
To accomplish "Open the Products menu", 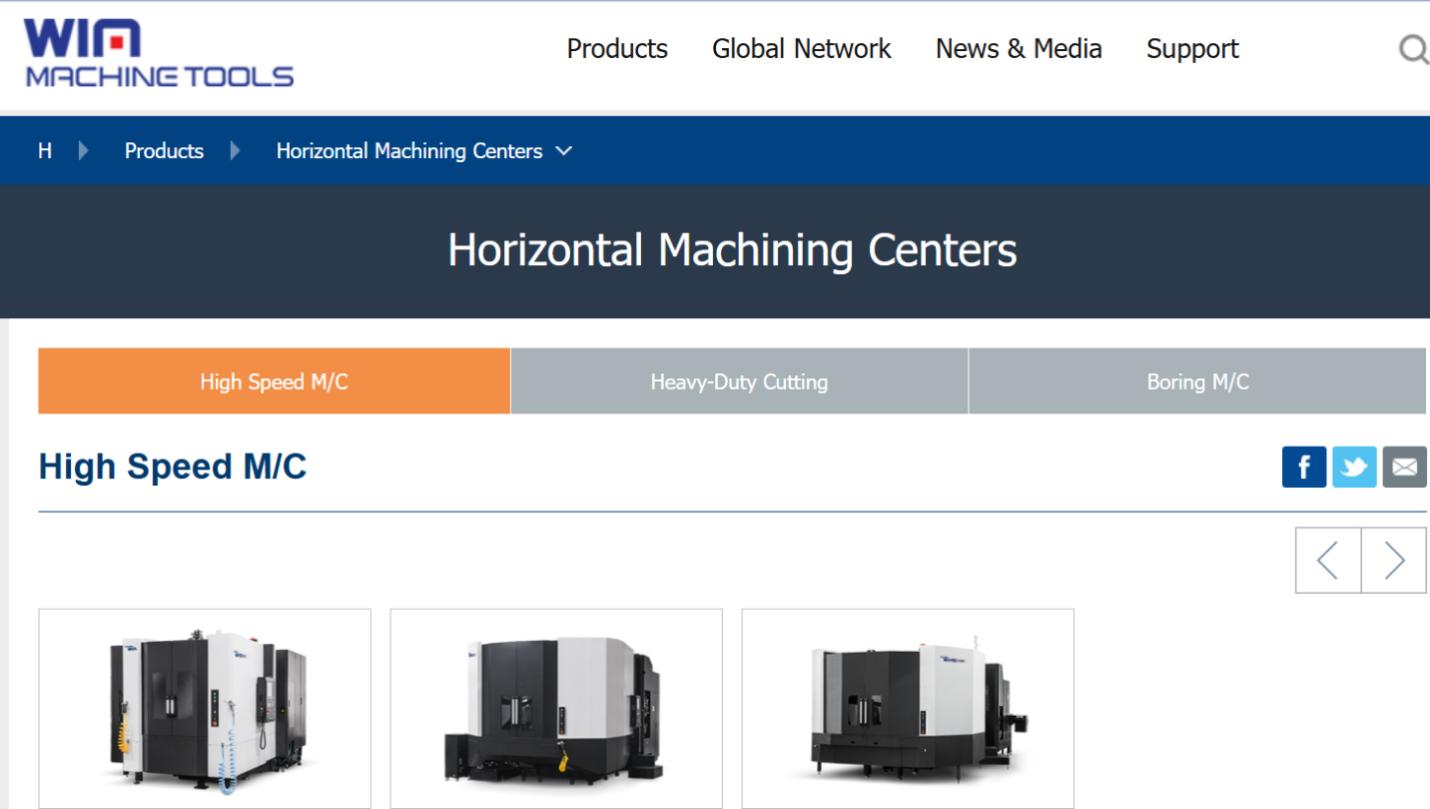I will tap(617, 49).
